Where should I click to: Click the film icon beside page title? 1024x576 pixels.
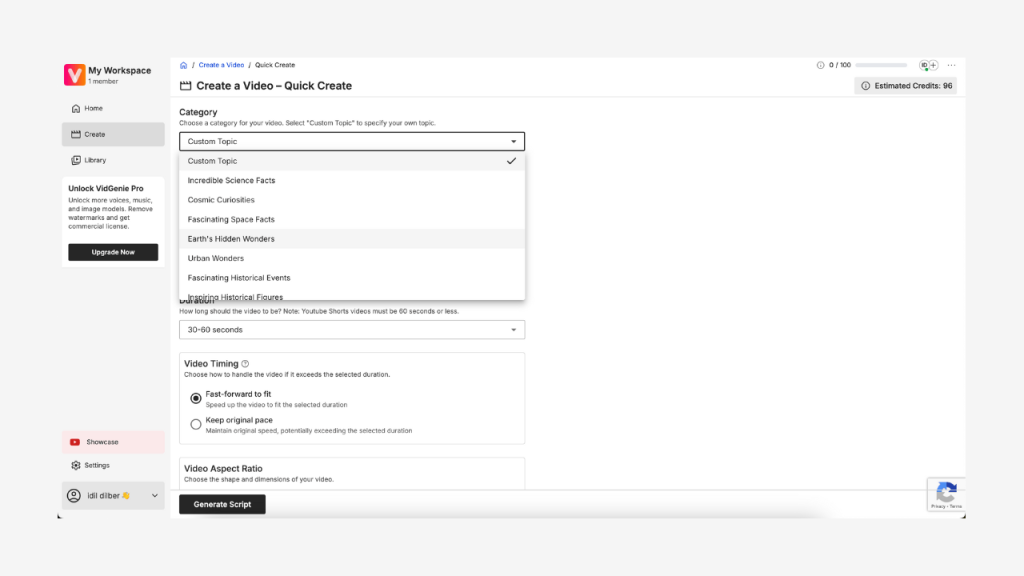[x=185, y=86]
